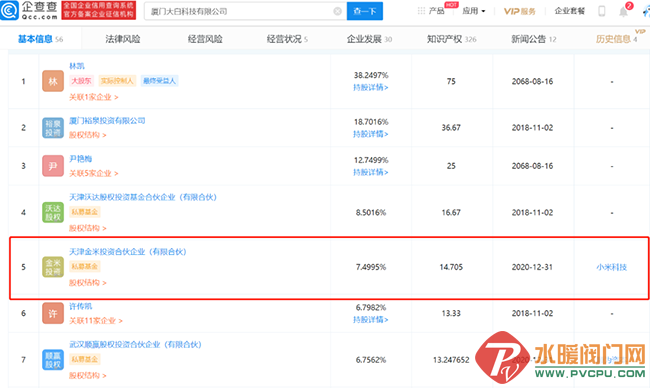Screen dimensions: 650x388
Task: Expand 关联11家企业 under 许传凯
Action: pos(96,321)
